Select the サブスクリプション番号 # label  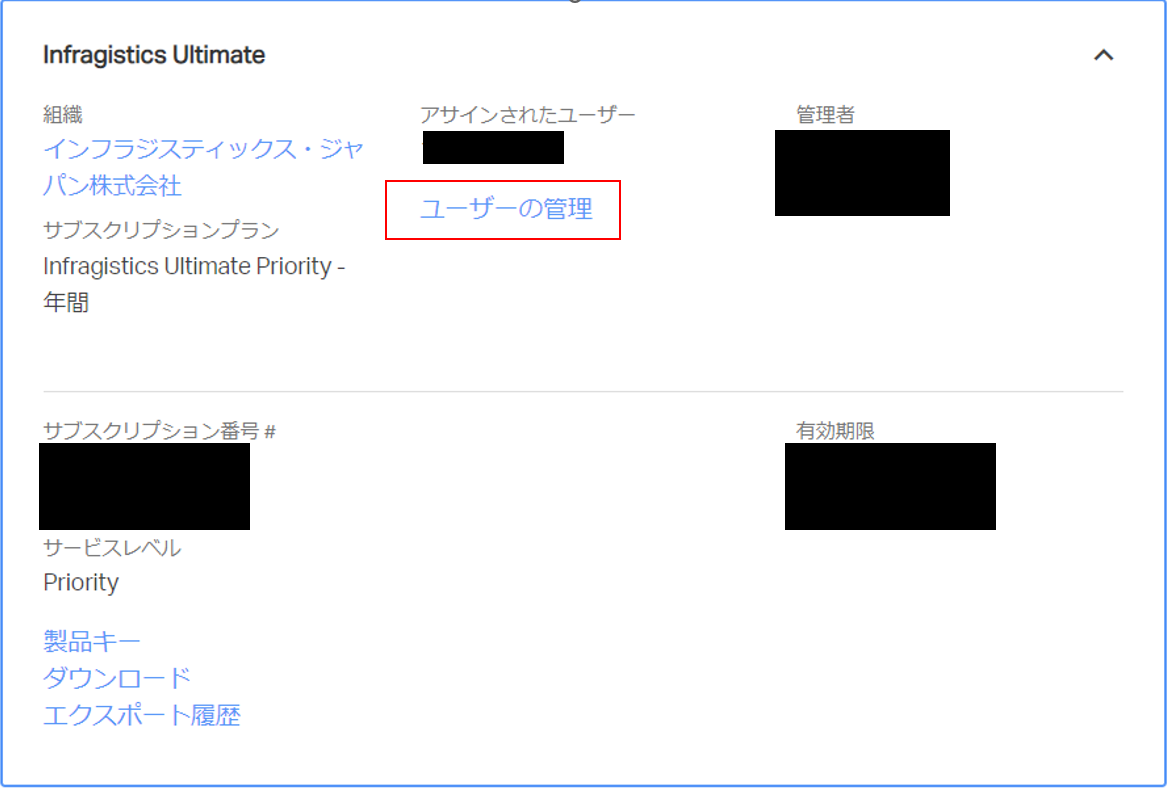coord(159,430)
